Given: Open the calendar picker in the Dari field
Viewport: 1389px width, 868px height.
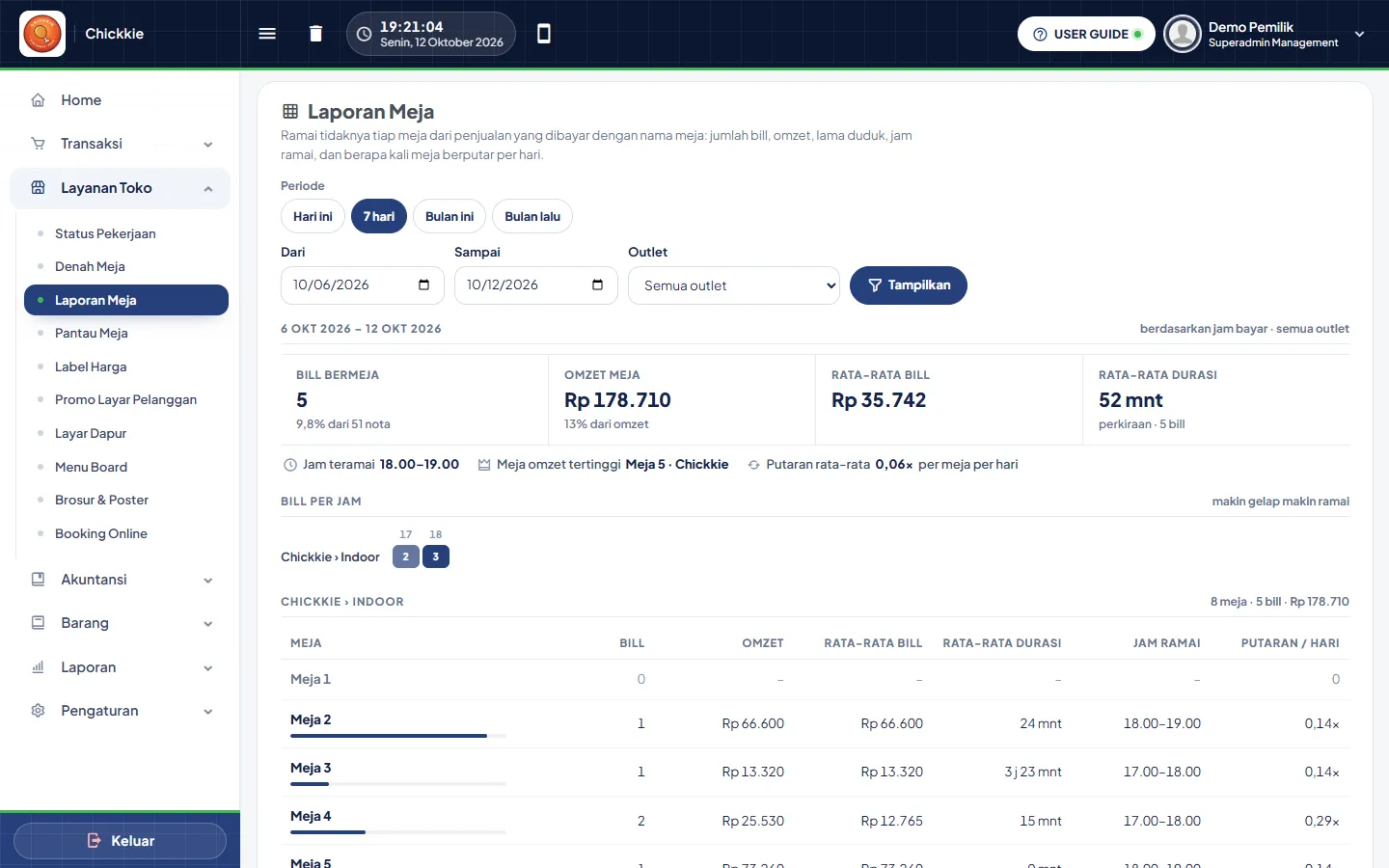Looking at the screenshot, I should click(423, 285).
